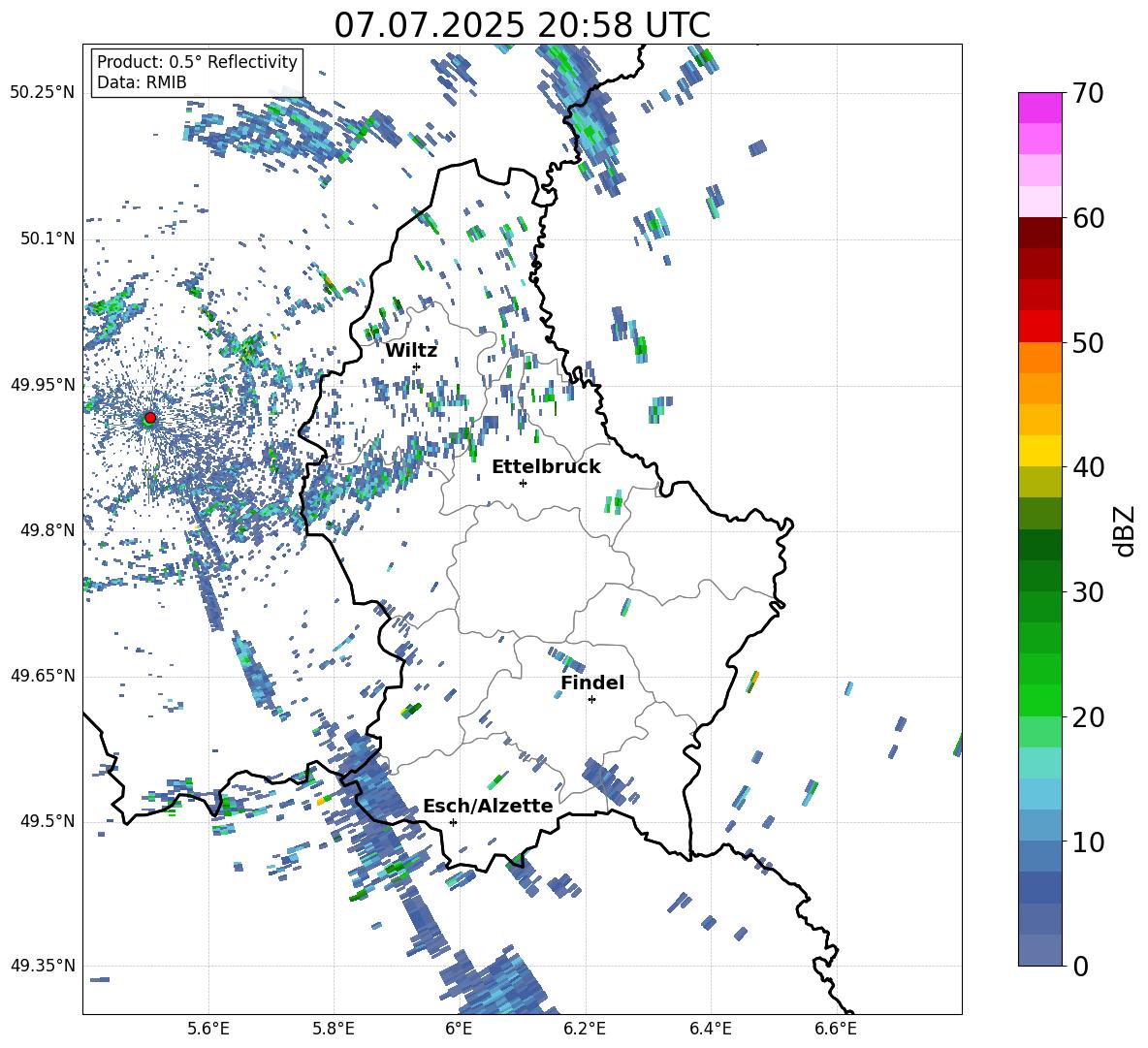The height and width of the screenshot is (1048, 1148).
Task: Click the 49.8°N latitude label
Action: (47, 530)
